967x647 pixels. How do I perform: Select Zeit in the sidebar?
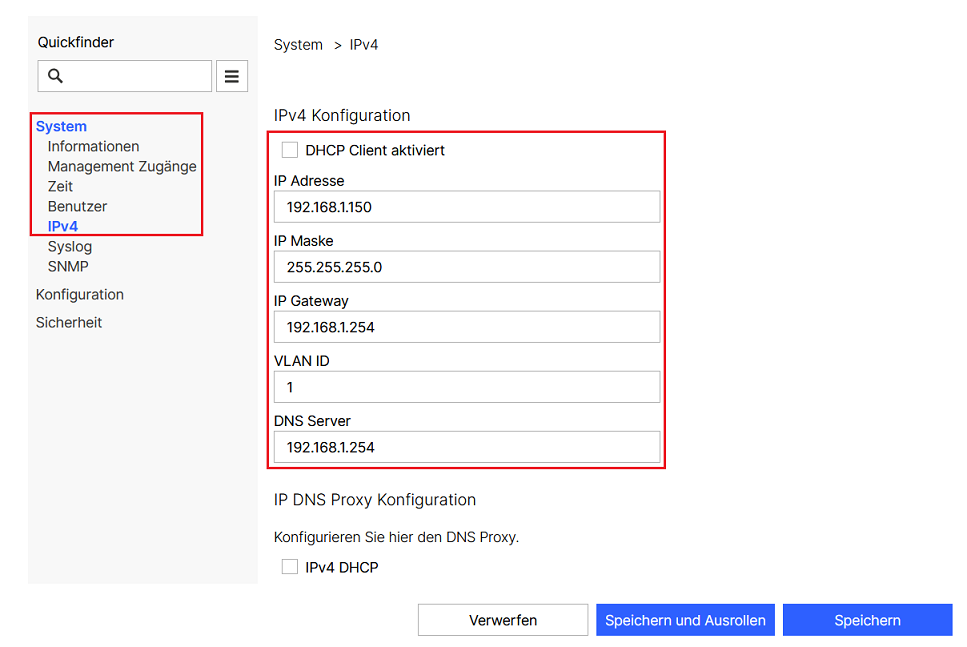[60, 186]
